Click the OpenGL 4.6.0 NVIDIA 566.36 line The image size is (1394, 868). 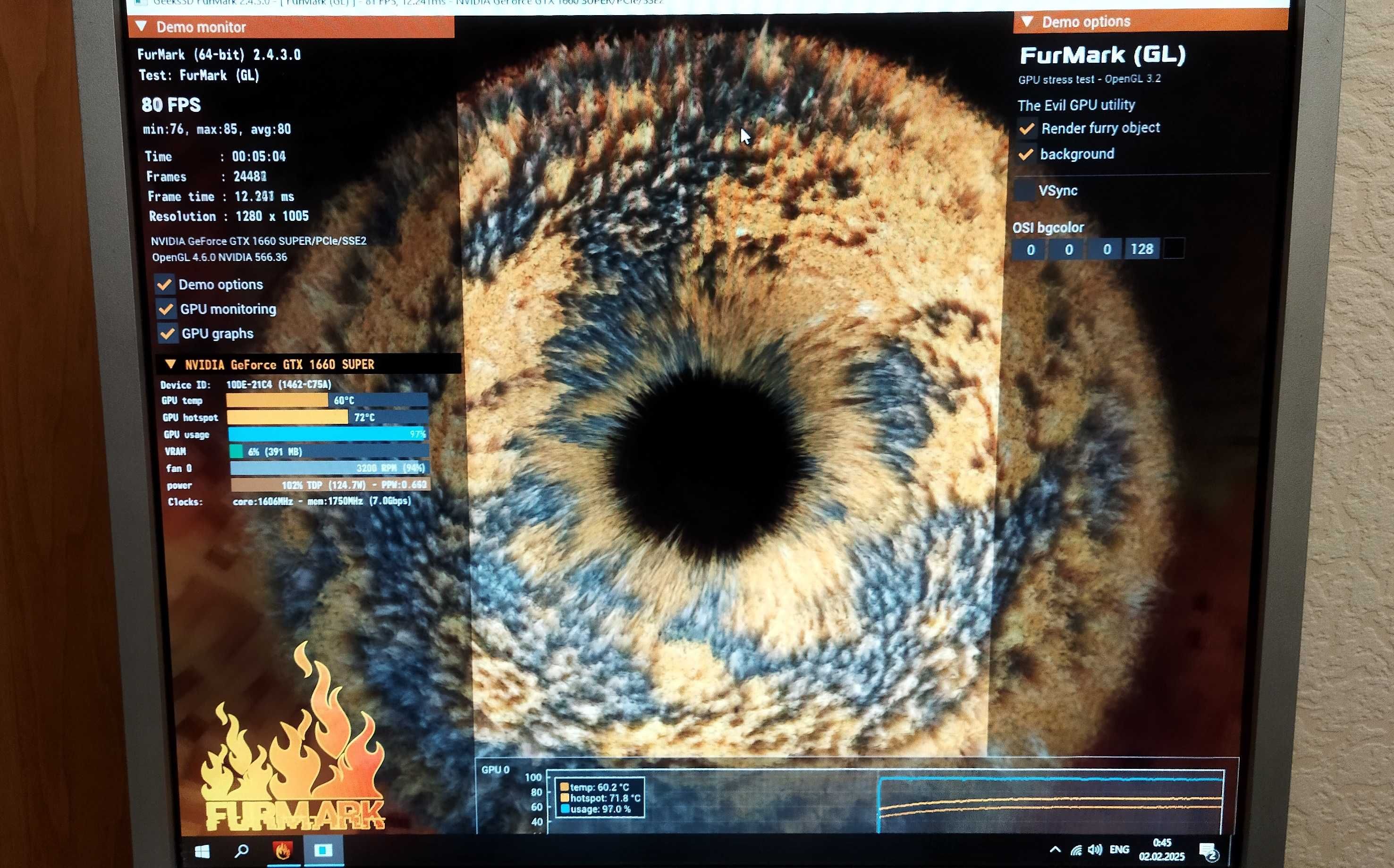coord(220,257)
